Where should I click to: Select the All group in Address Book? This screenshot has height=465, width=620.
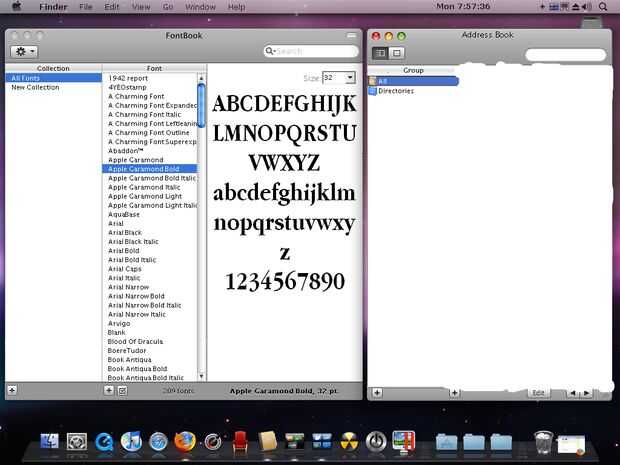413,81
